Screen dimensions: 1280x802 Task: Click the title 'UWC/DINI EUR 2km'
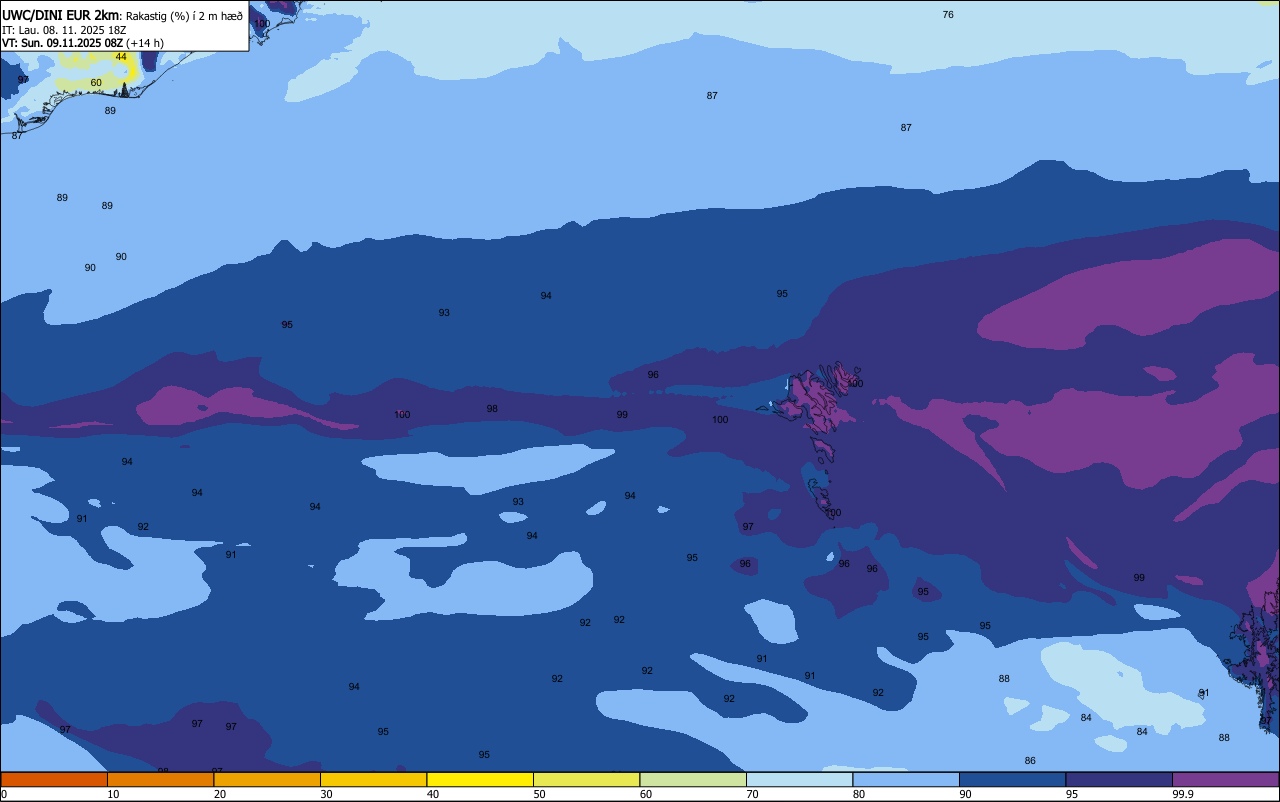pyautogui.click(x=60, y=15)
